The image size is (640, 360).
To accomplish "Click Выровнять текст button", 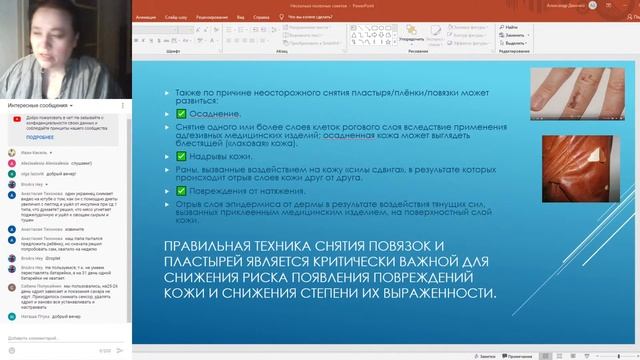I will coord(303,35).
